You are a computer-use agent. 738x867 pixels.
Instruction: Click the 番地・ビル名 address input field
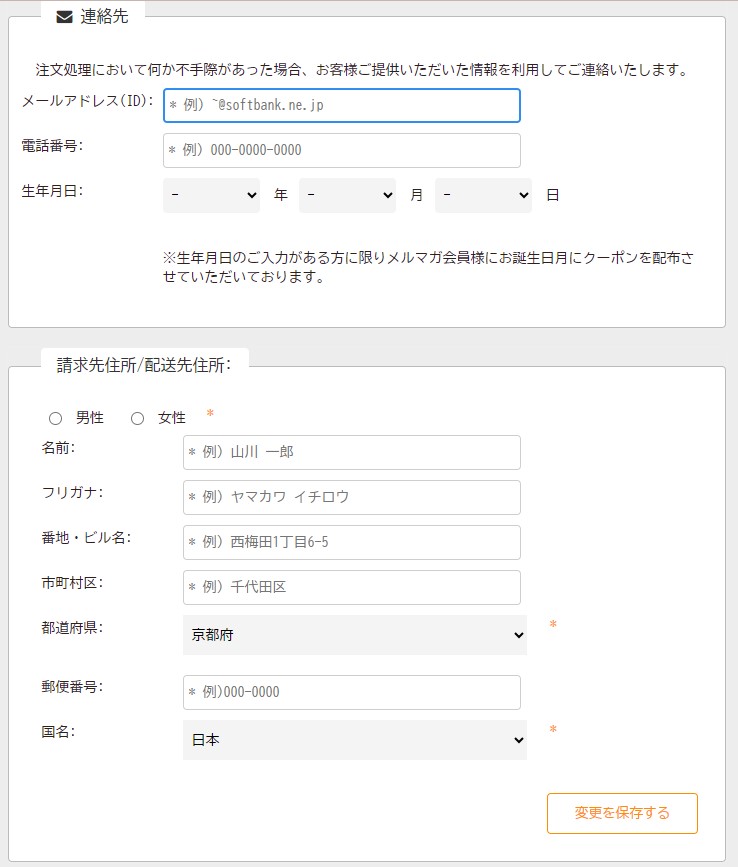point(351,542)
